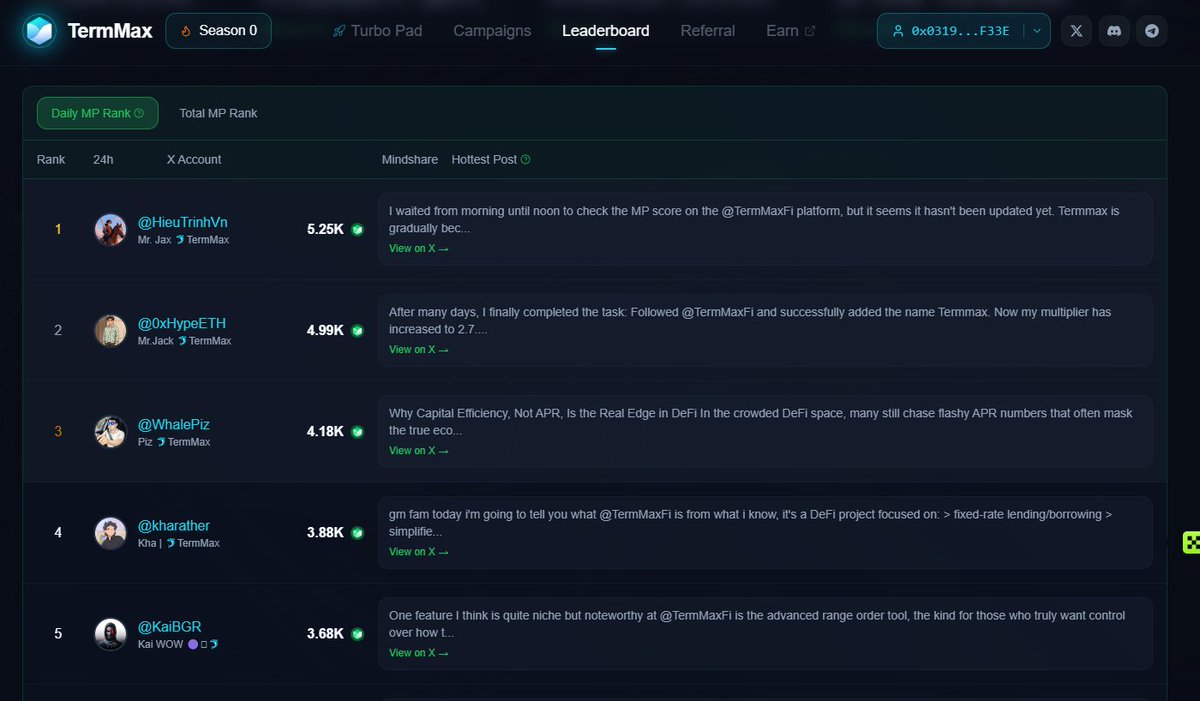Expand the wallet address dropdown chevron
Image resolution: width=1200 pixels, height=701 pixels.
(1035, 31)
